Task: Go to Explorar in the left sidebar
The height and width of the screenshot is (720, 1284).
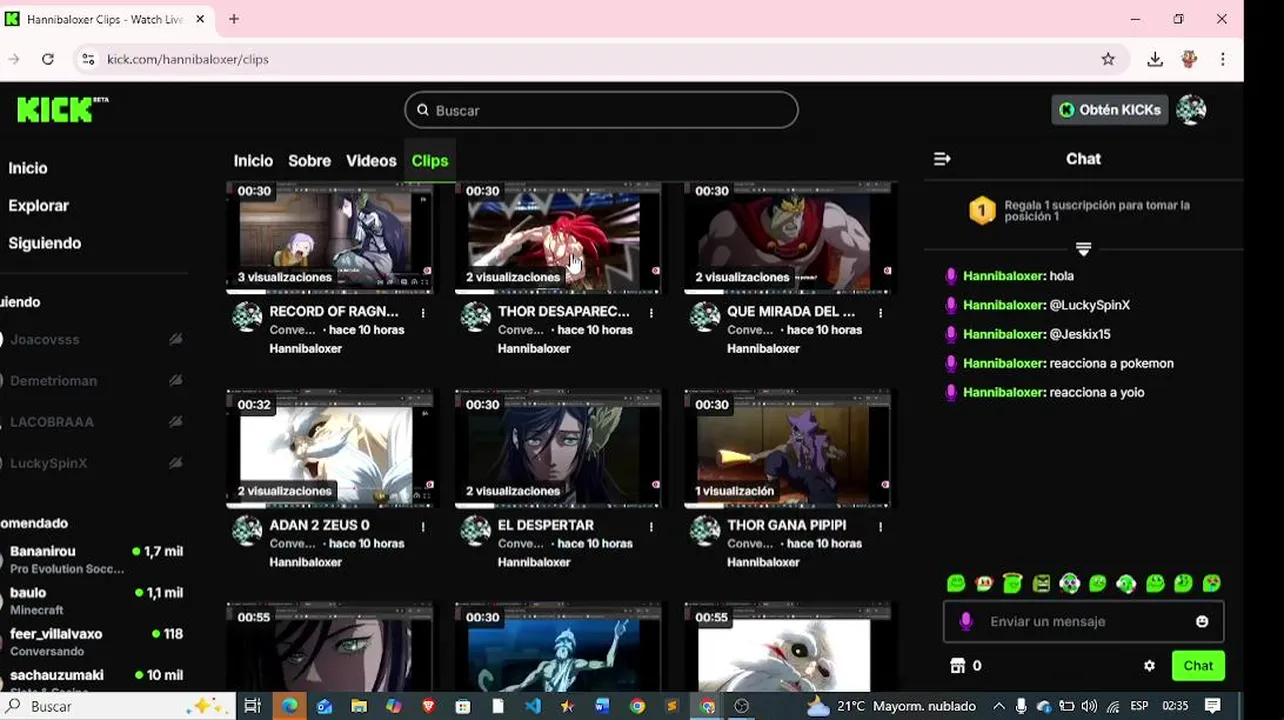Action: coord(38,206)
